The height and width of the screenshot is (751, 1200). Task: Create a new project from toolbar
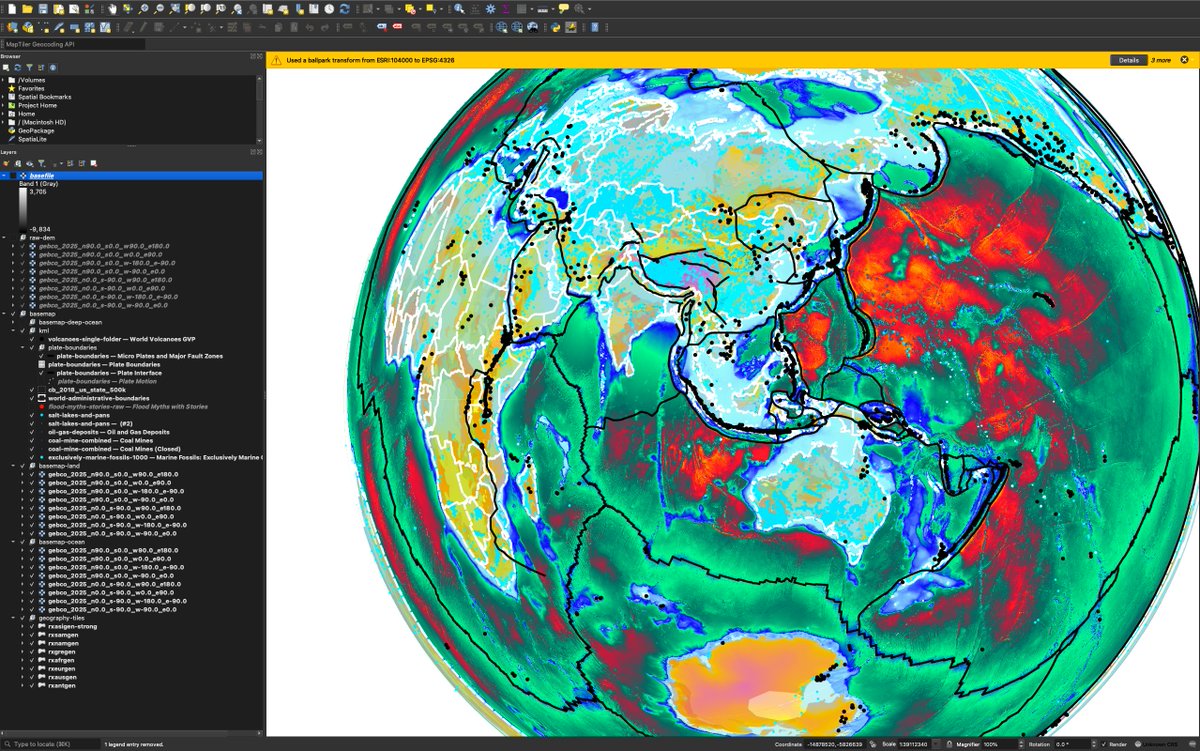[11, 8]
